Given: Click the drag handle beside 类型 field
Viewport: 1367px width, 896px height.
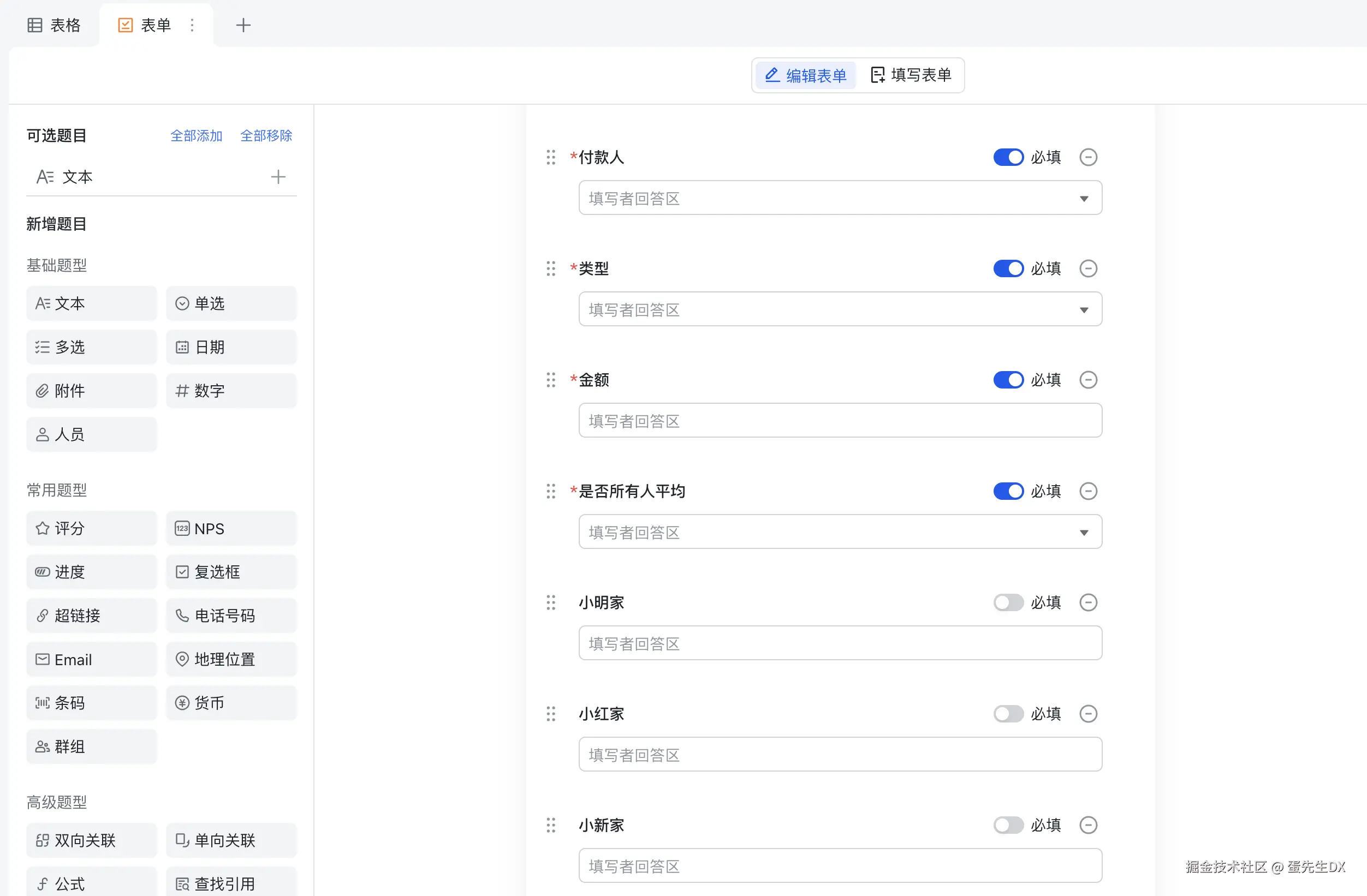Looking at the screenshot, I should pos(551,268).
